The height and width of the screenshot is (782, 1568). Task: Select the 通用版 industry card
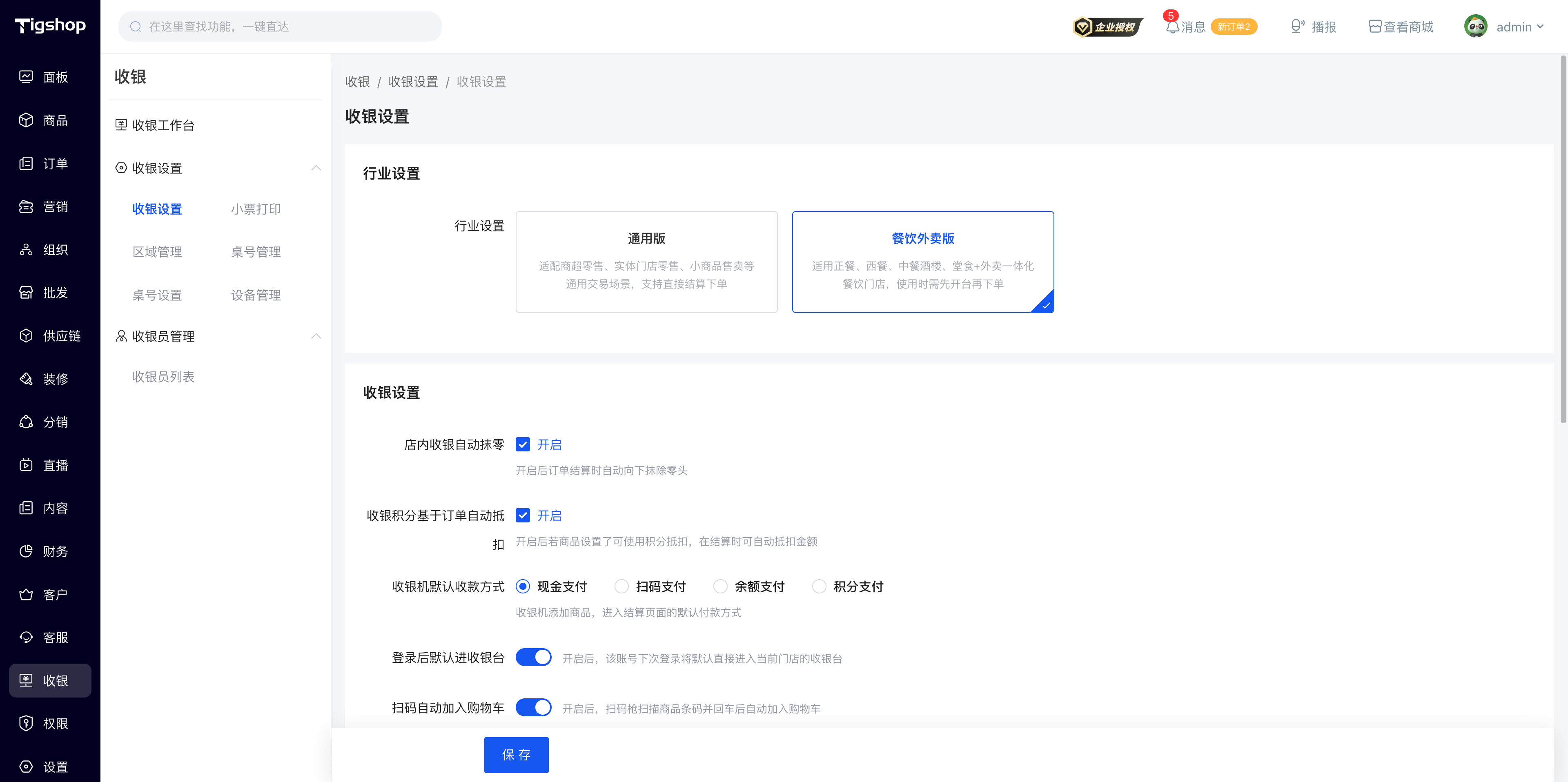(x=646, y=262)
